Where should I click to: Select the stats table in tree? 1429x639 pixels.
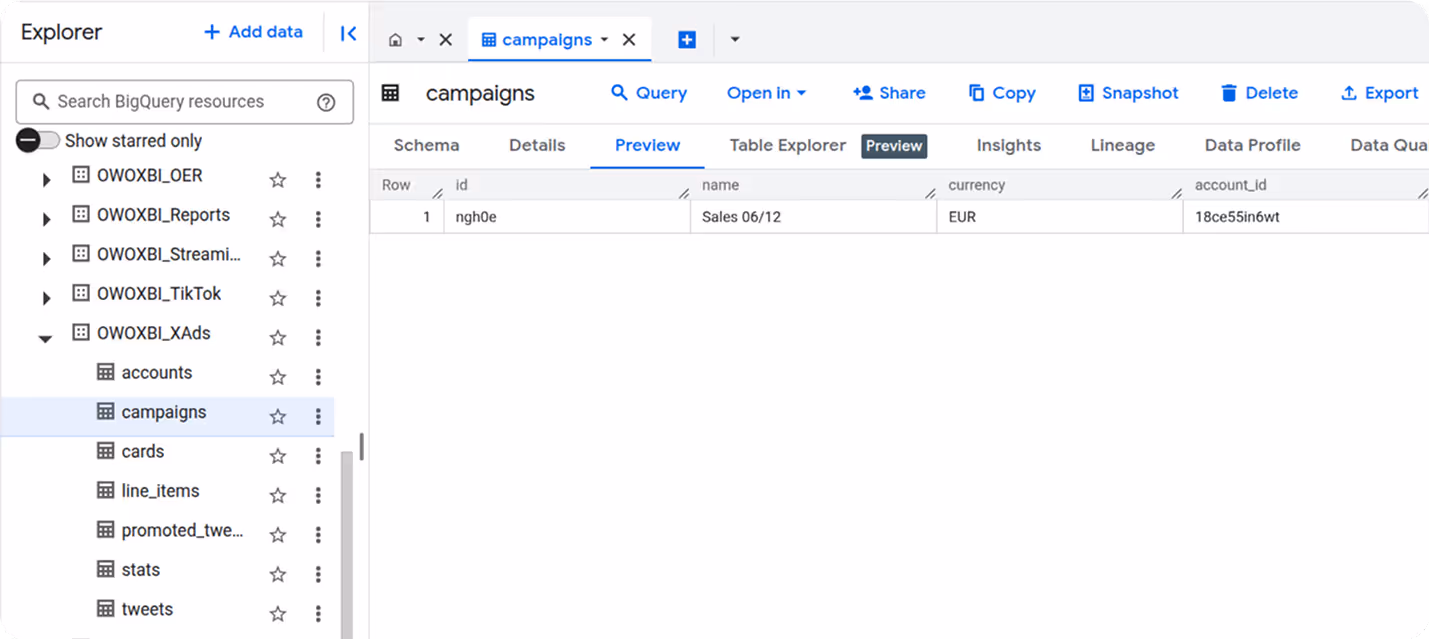click(141, 570)
